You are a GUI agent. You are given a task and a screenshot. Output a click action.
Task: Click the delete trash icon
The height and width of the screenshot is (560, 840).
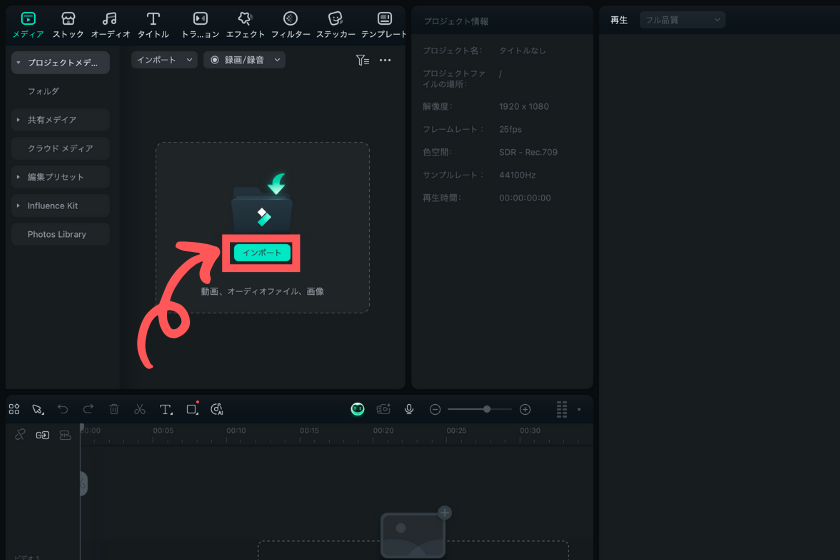(114, 409)
